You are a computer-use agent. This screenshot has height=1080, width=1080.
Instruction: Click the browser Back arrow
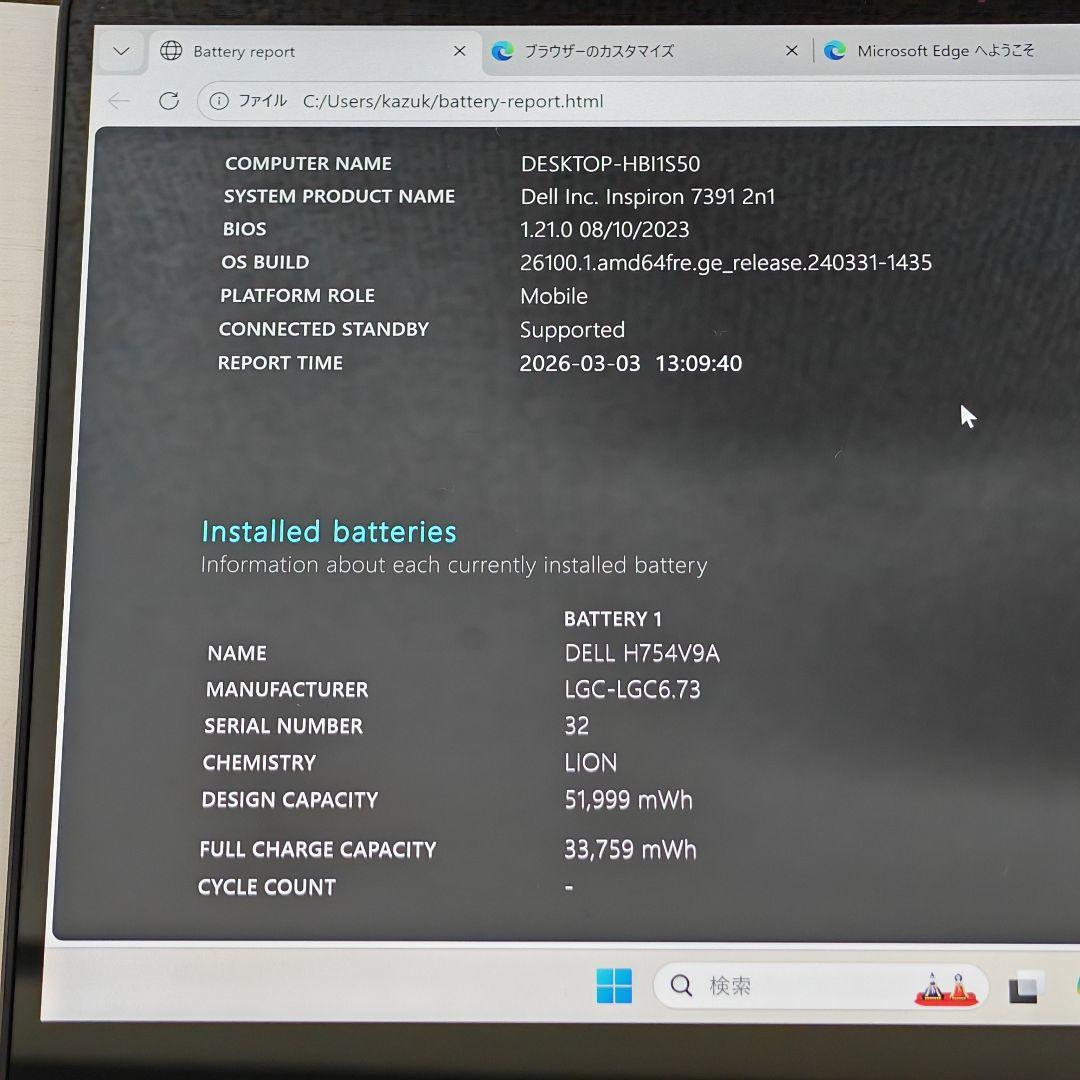click(119, 101)
